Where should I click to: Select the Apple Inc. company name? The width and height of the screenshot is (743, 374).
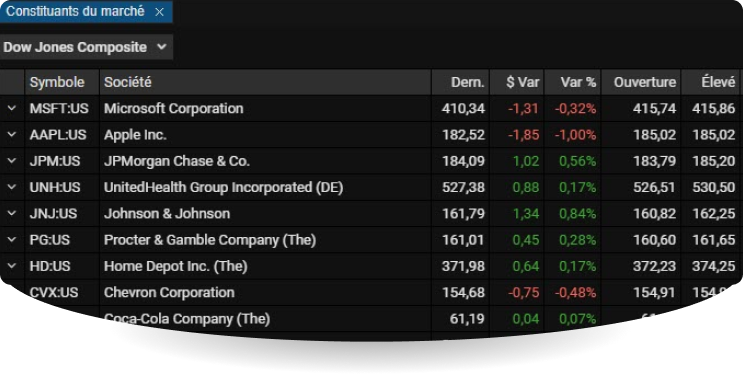pyautogui.click(x=135, y=135)
